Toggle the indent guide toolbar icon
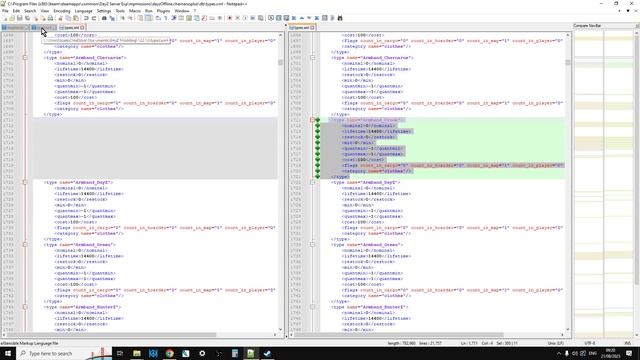 [173, 18]
